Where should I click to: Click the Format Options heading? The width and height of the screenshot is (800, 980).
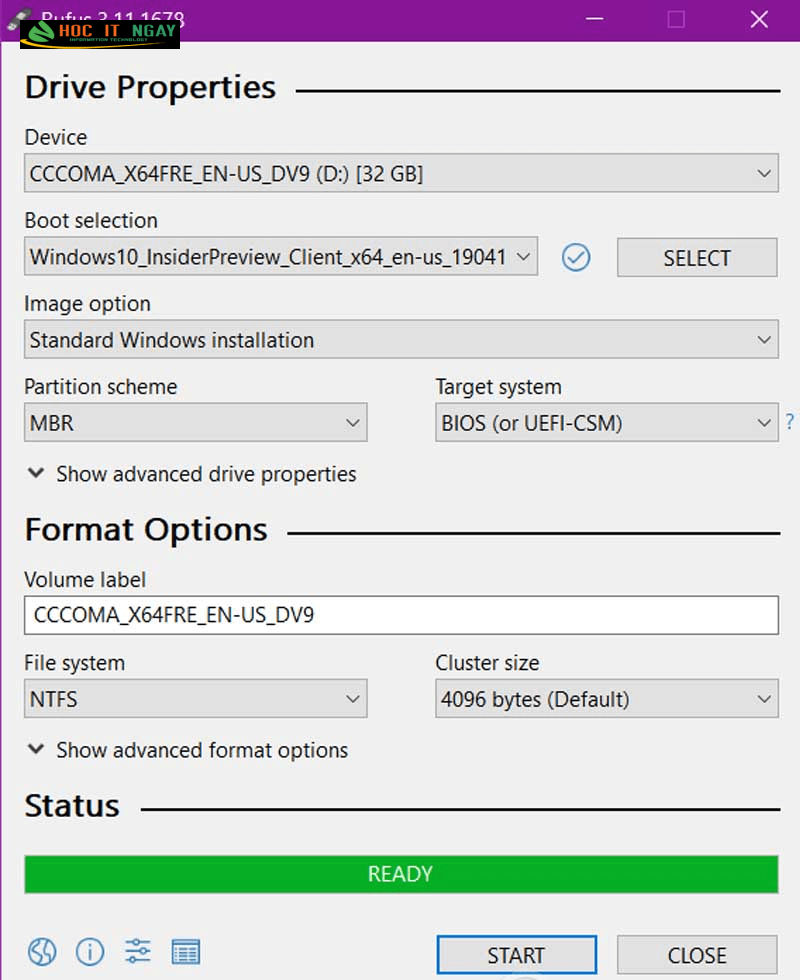click(146, 530)
